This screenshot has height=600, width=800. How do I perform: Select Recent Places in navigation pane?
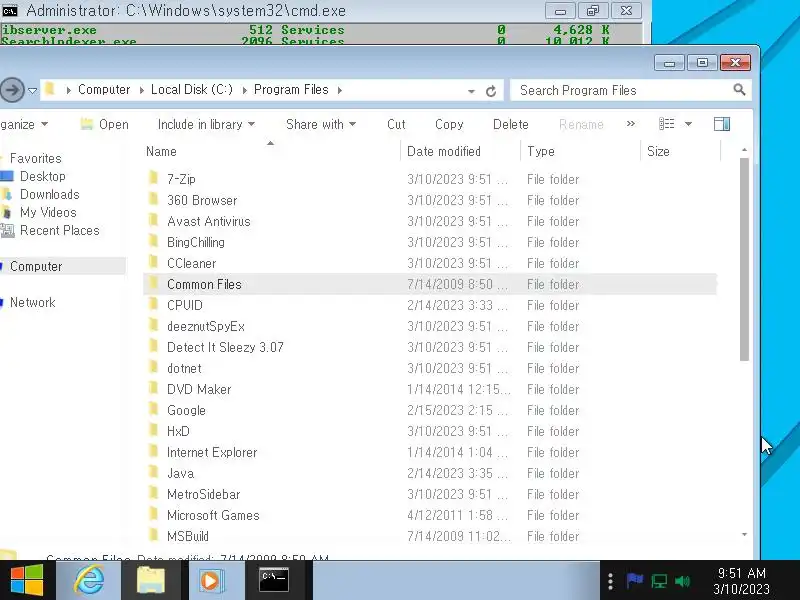pos(59,231)
